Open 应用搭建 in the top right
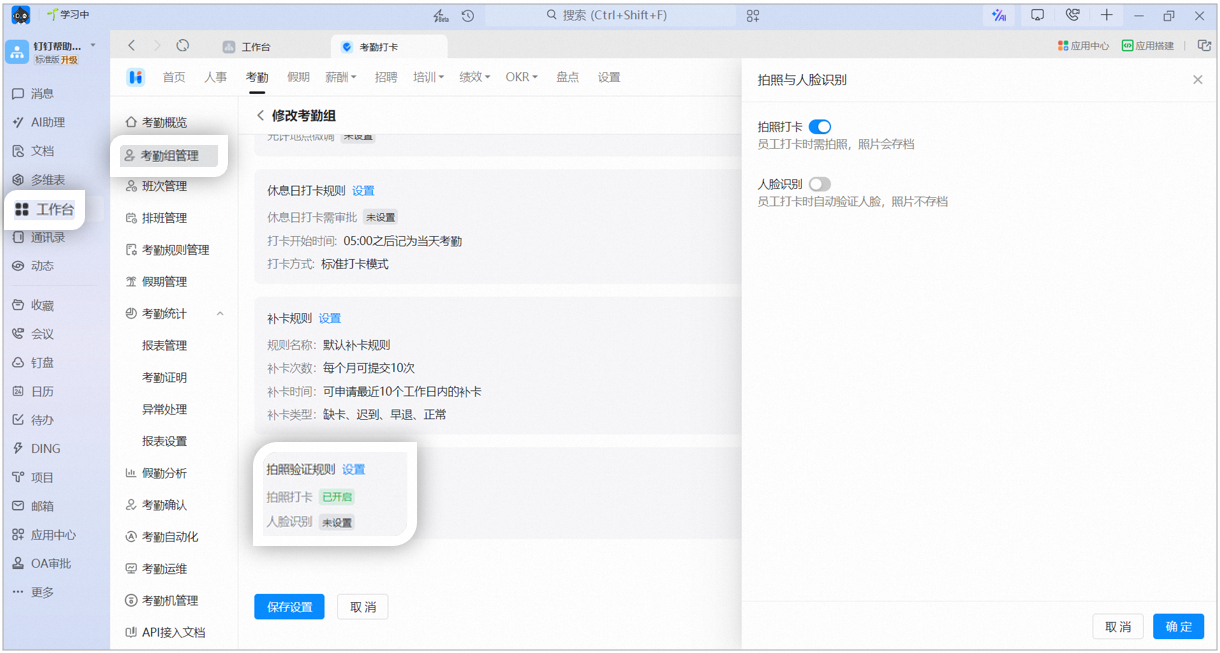 (x=1148, y=46)
